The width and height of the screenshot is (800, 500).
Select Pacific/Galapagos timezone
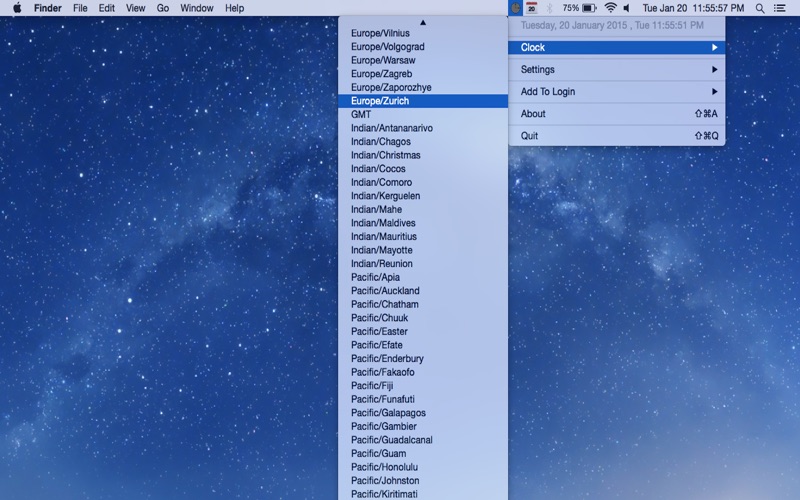[x=423, y=413]
